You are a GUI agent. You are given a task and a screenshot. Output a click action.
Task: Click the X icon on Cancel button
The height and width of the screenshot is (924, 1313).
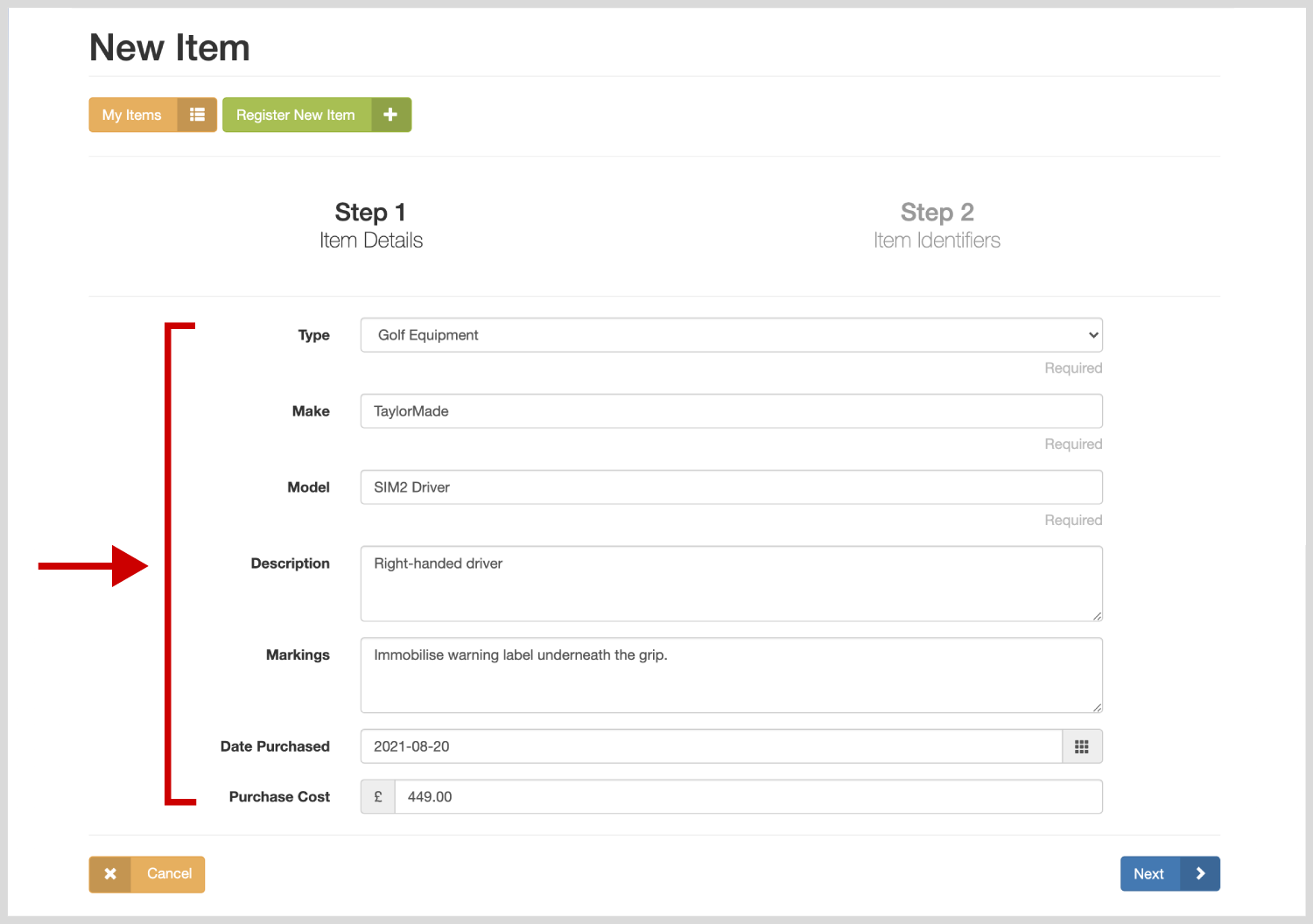[x=110, y=874]
